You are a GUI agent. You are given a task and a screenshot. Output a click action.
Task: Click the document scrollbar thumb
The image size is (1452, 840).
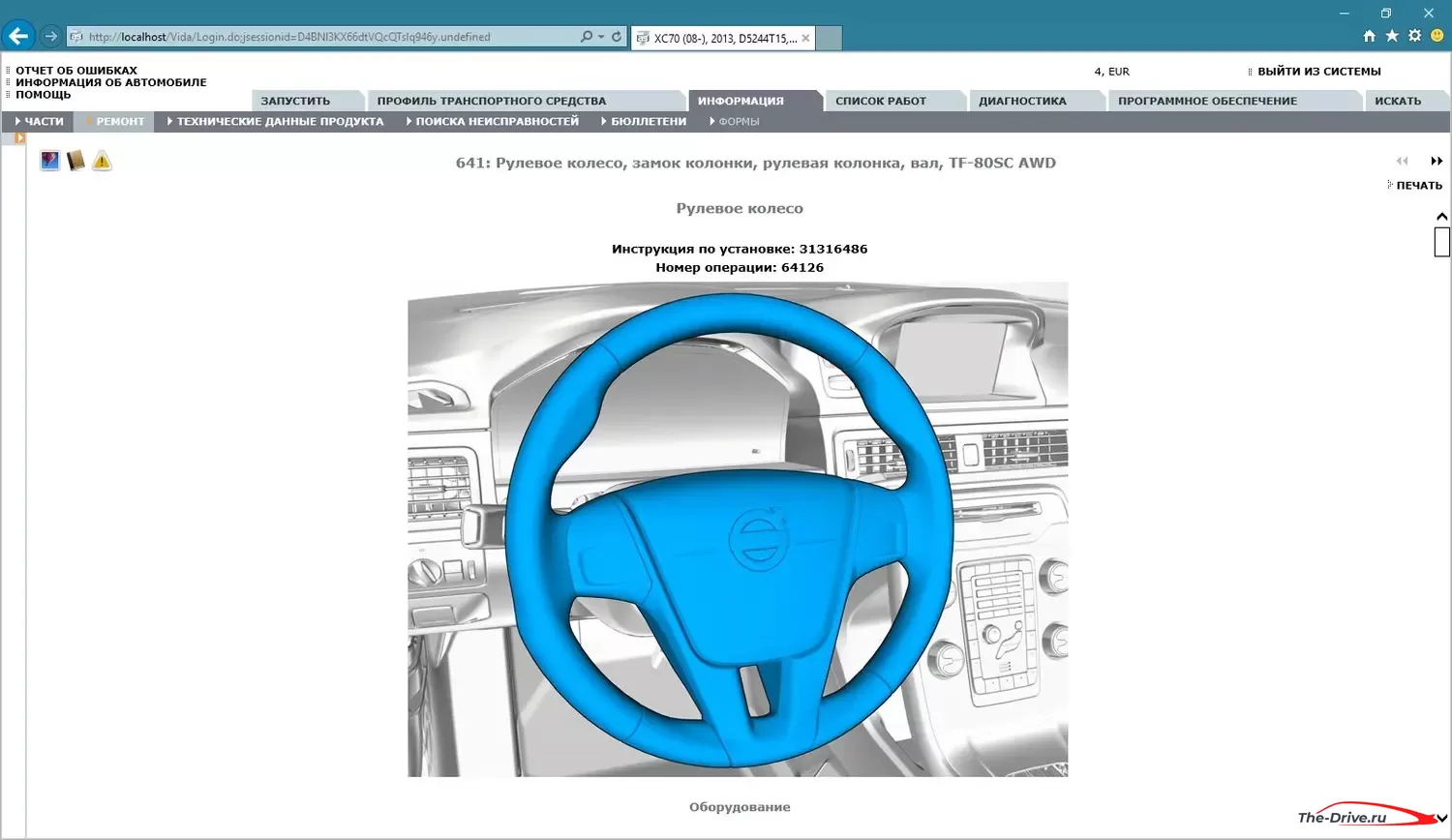1442,242
